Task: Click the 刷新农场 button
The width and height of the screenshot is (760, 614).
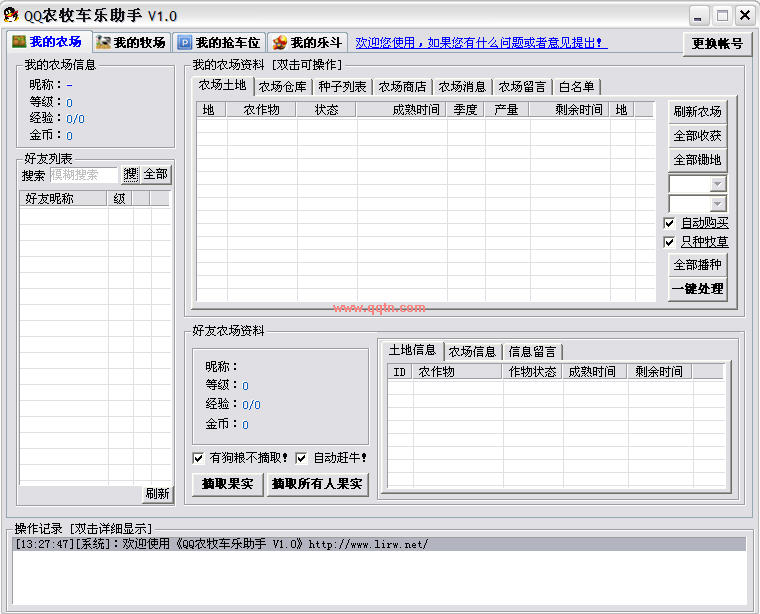Action: [x=697, y=111]
